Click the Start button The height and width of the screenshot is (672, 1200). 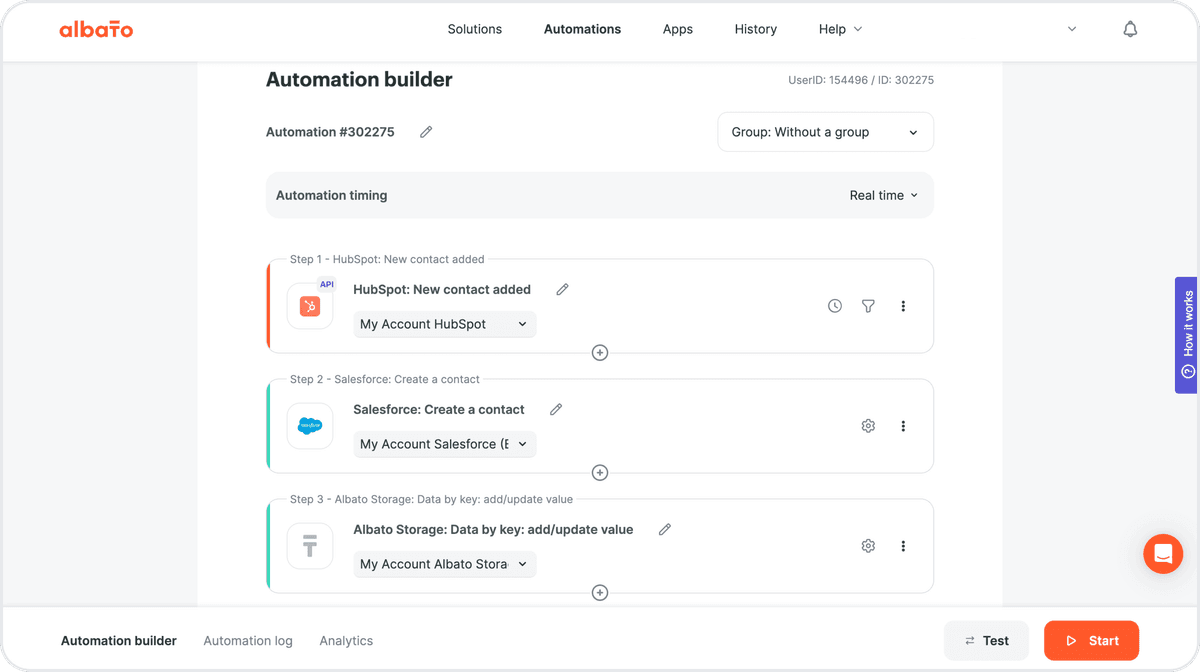tap(1091, 641)
